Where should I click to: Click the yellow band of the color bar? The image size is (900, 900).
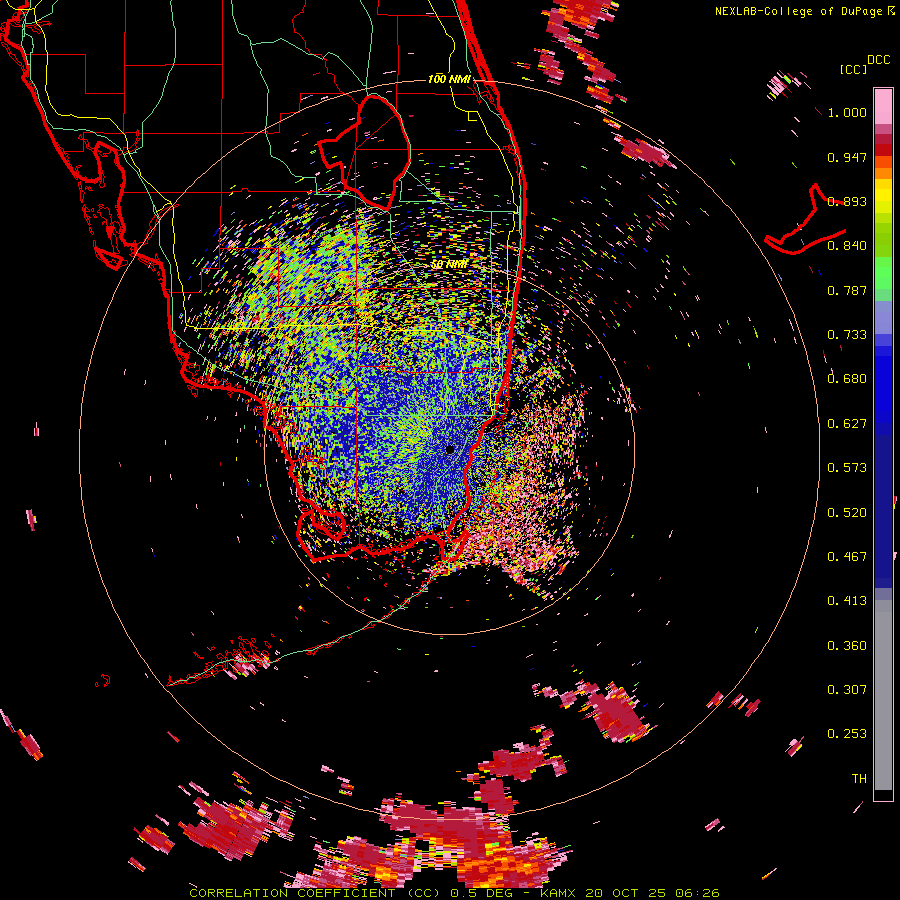[x=883, y=196]
